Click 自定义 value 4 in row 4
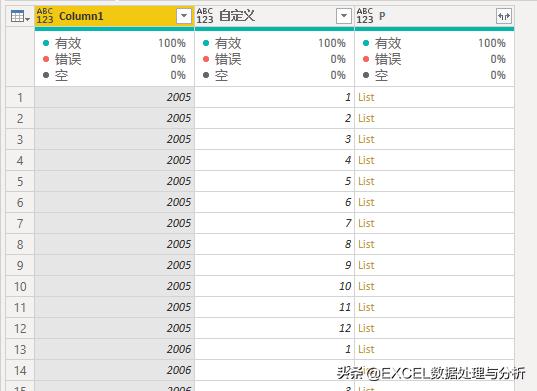 [x=274, y=160]
